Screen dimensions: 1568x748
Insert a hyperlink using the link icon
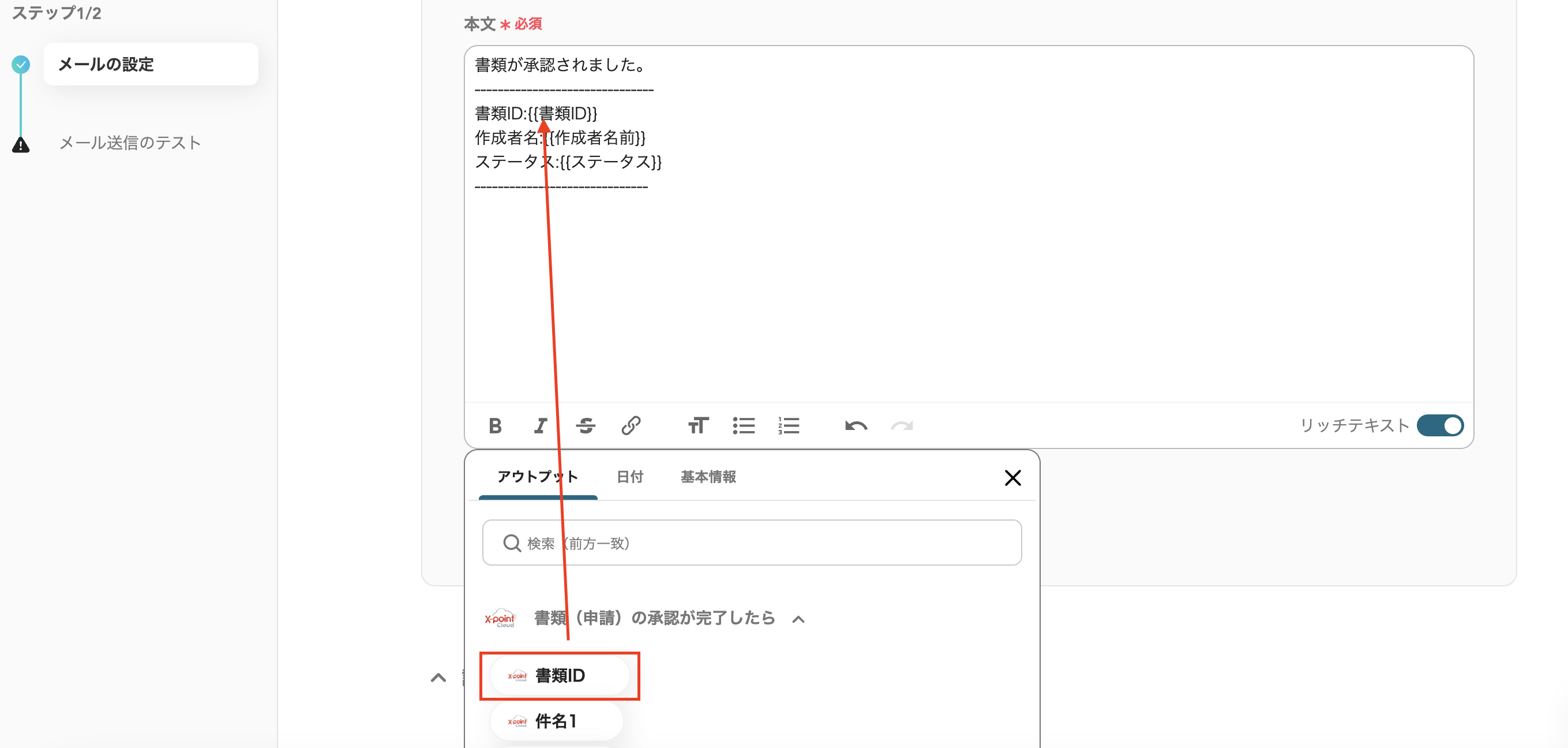point(631,425)
